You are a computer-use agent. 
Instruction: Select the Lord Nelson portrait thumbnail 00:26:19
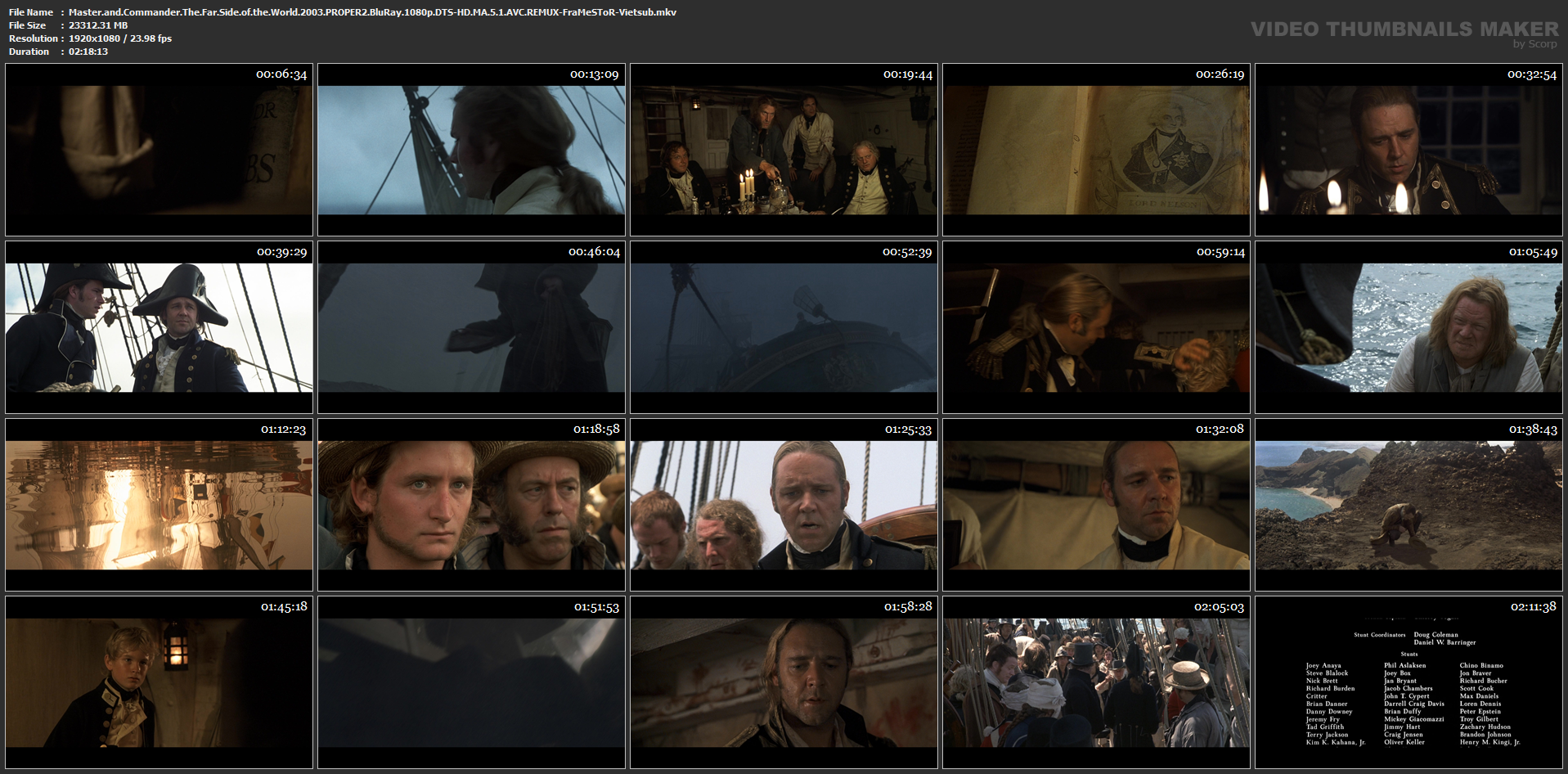pyautogui.click(x=1096, y=150)
